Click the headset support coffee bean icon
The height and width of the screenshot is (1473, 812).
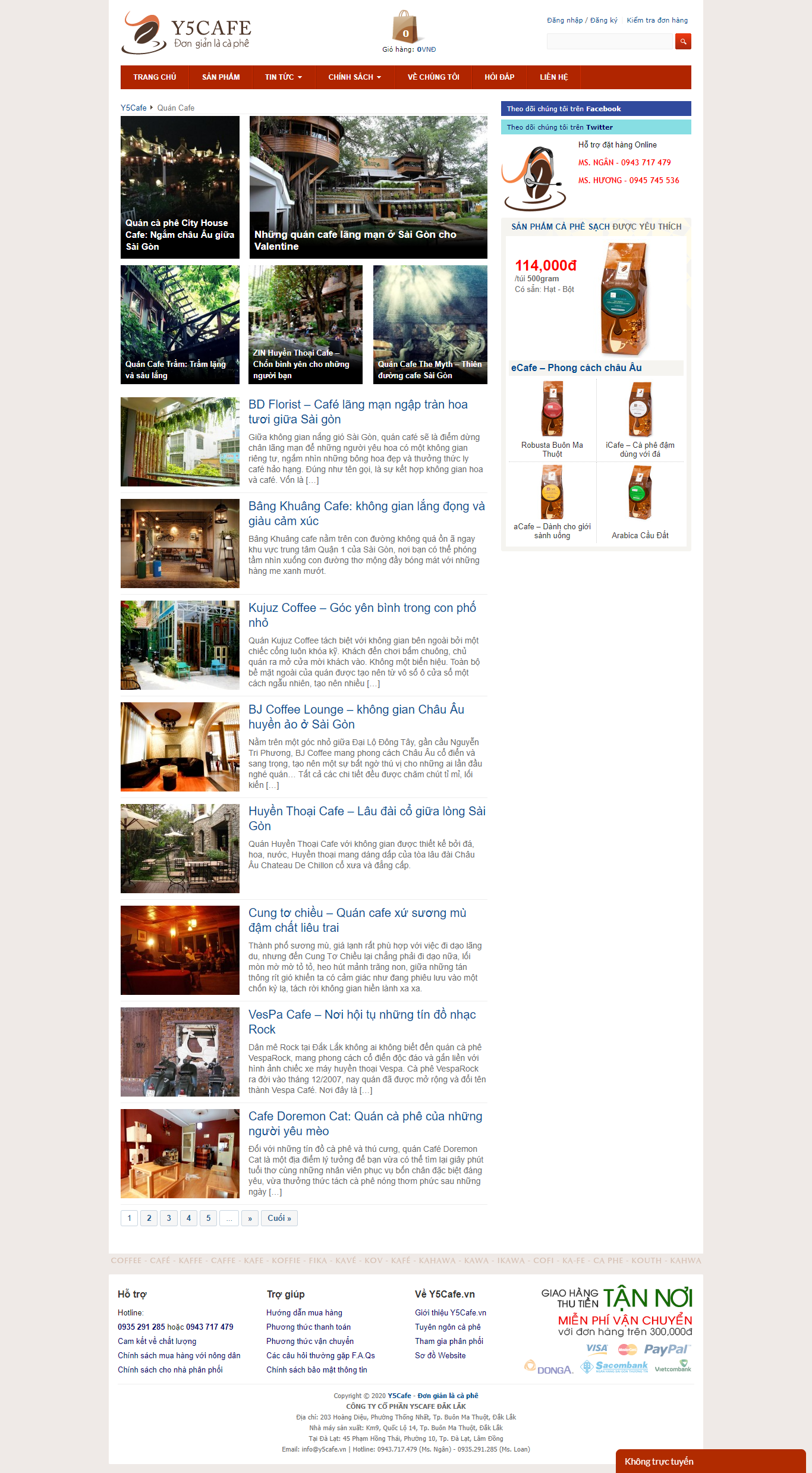(533, 179)
